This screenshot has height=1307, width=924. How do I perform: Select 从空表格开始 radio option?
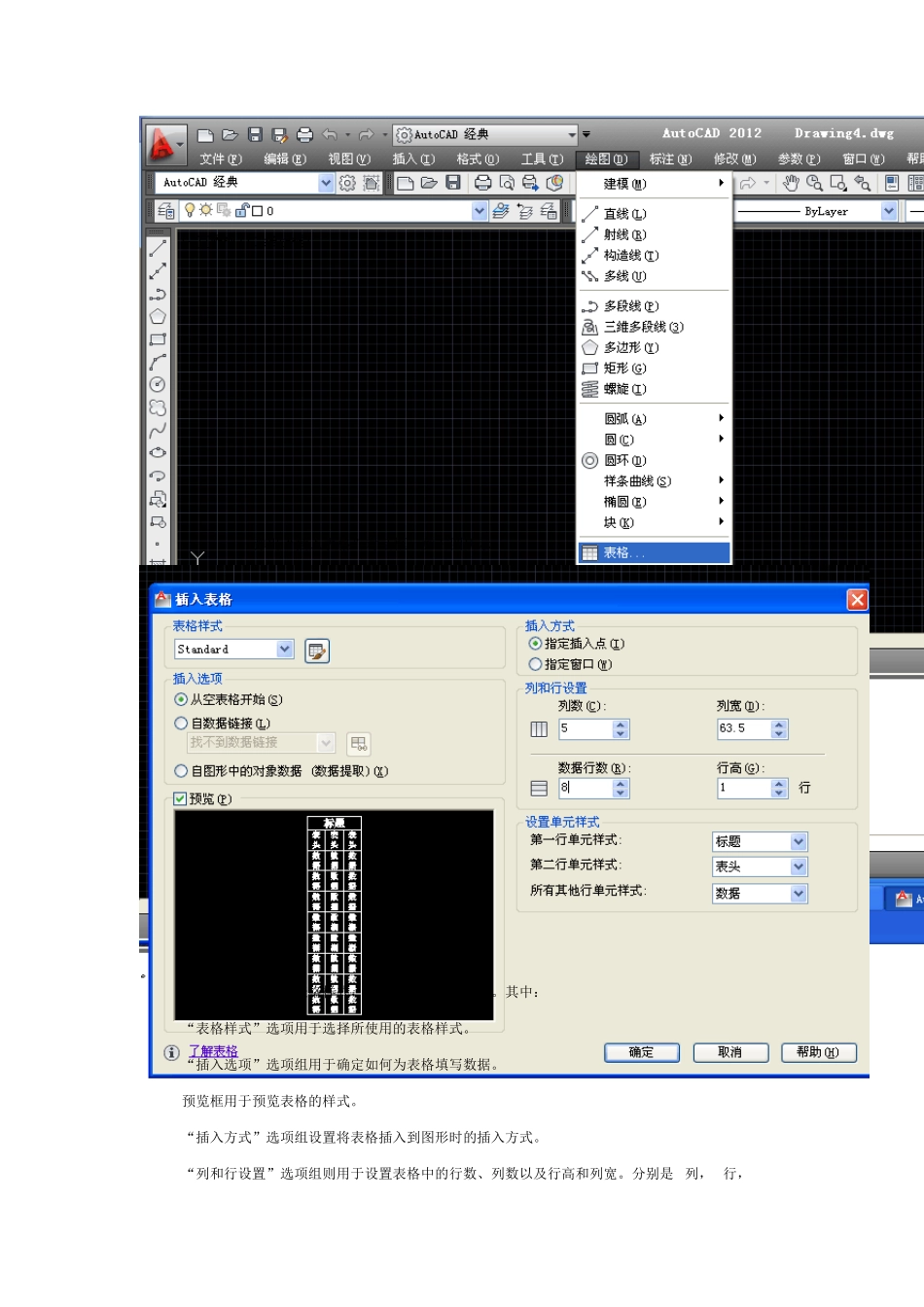coord(181,699)
